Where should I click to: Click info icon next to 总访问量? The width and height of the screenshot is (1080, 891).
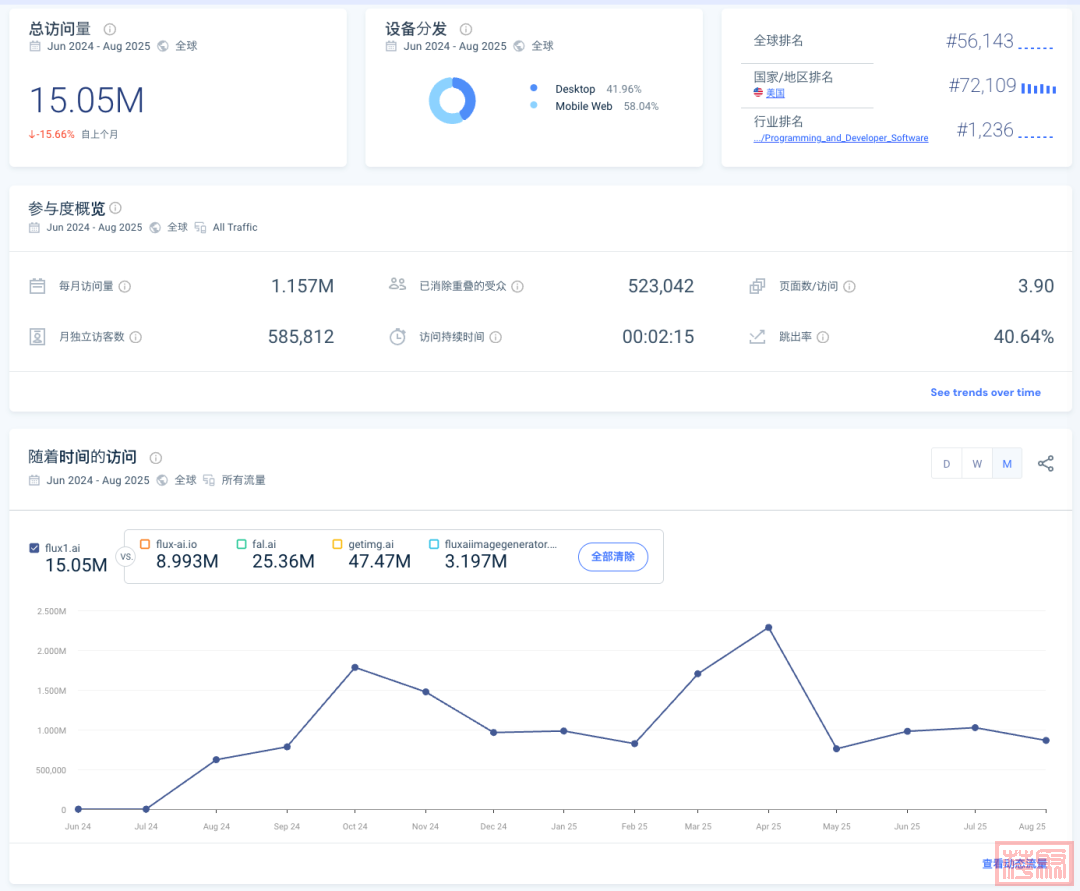click(110, 30)
